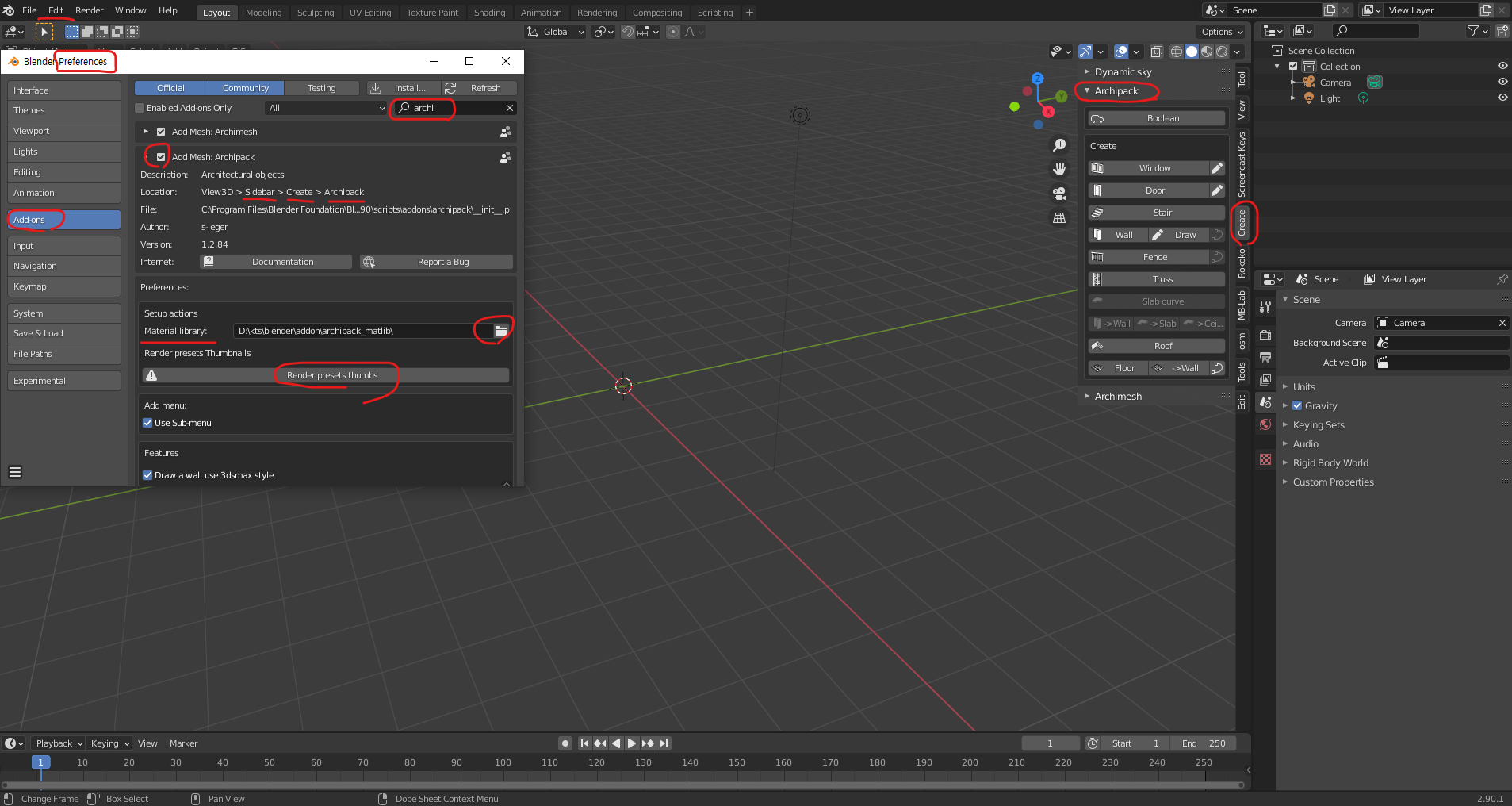This screenshot has width=1512, height=806.
Task: Select Community add-ons filter
Action: (x=246, y=88)
